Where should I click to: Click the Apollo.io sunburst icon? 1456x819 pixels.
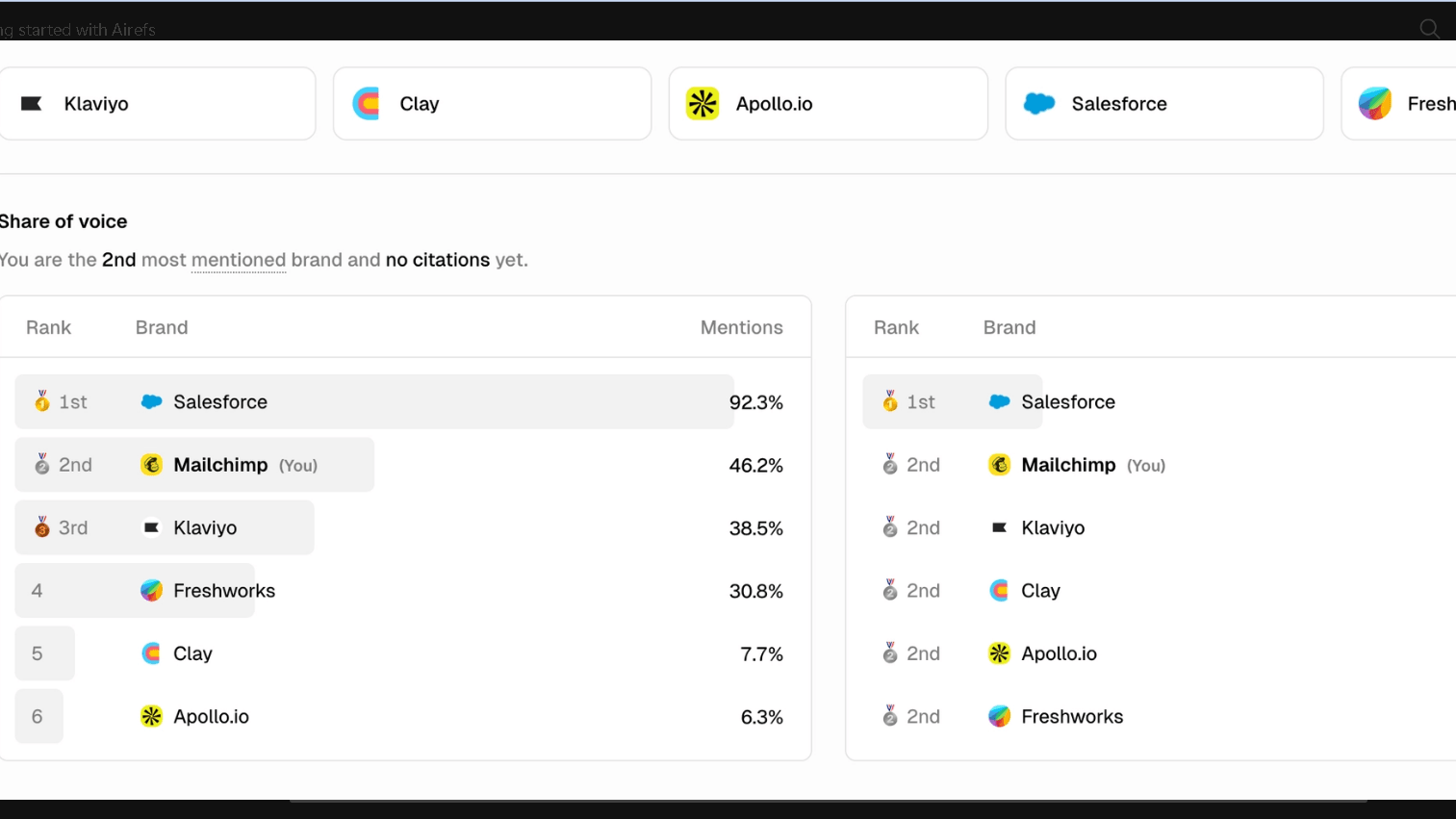click(702, 103)
